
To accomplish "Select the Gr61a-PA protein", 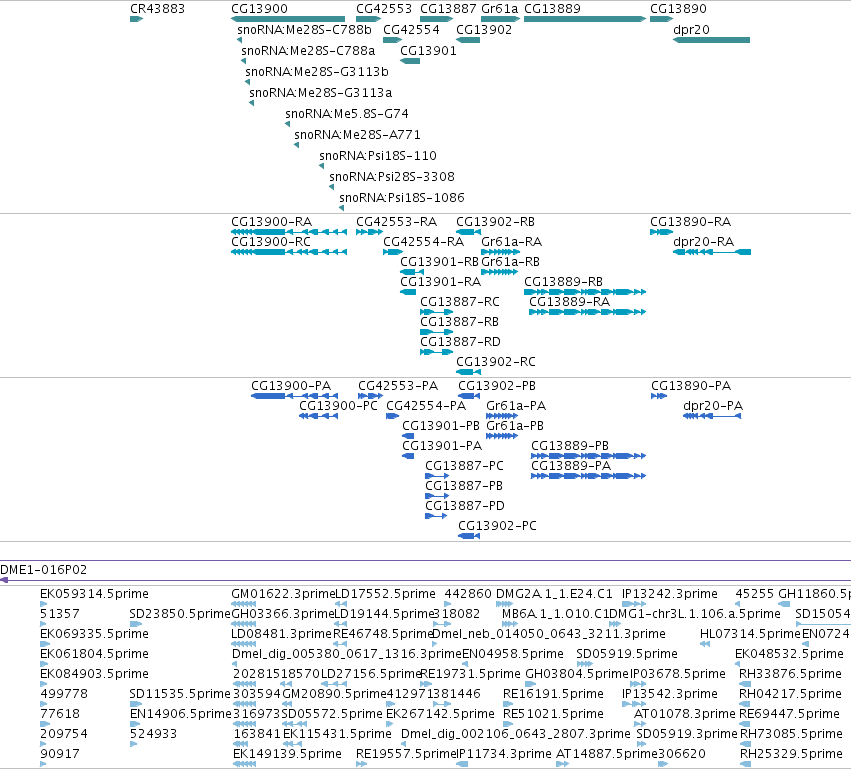I will (x=502, y=416).
